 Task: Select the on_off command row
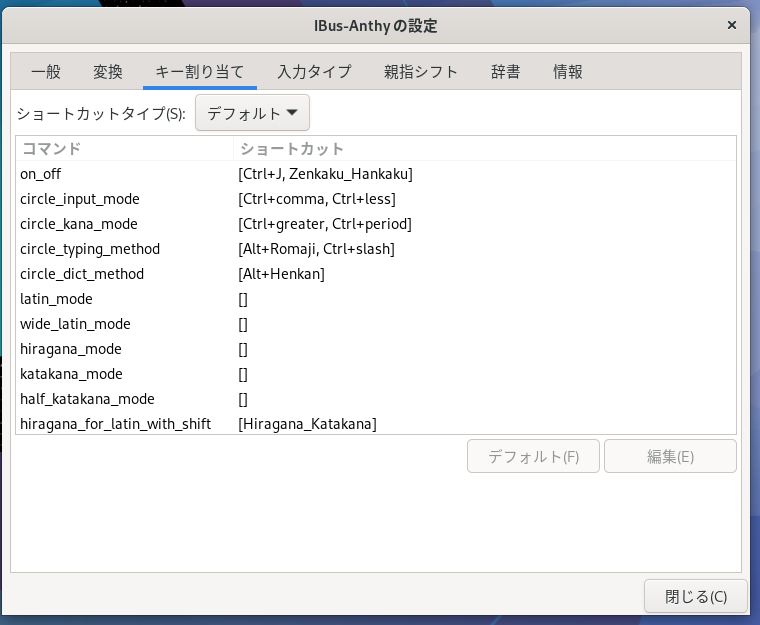point(376,174)
